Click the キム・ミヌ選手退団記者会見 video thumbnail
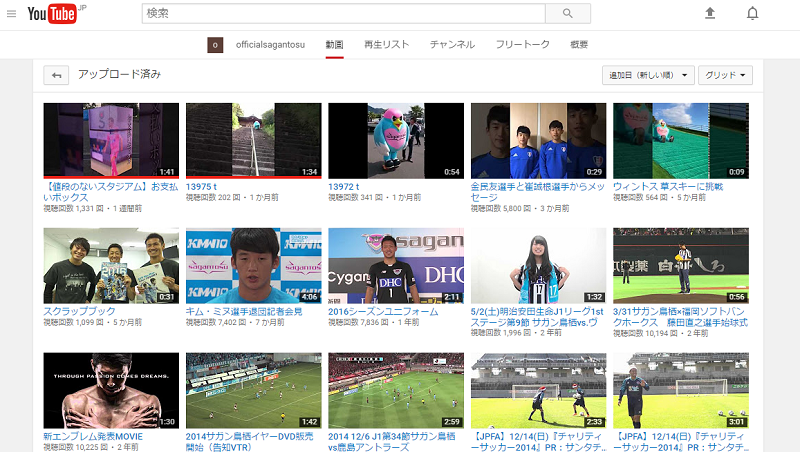 click(253, 265)
